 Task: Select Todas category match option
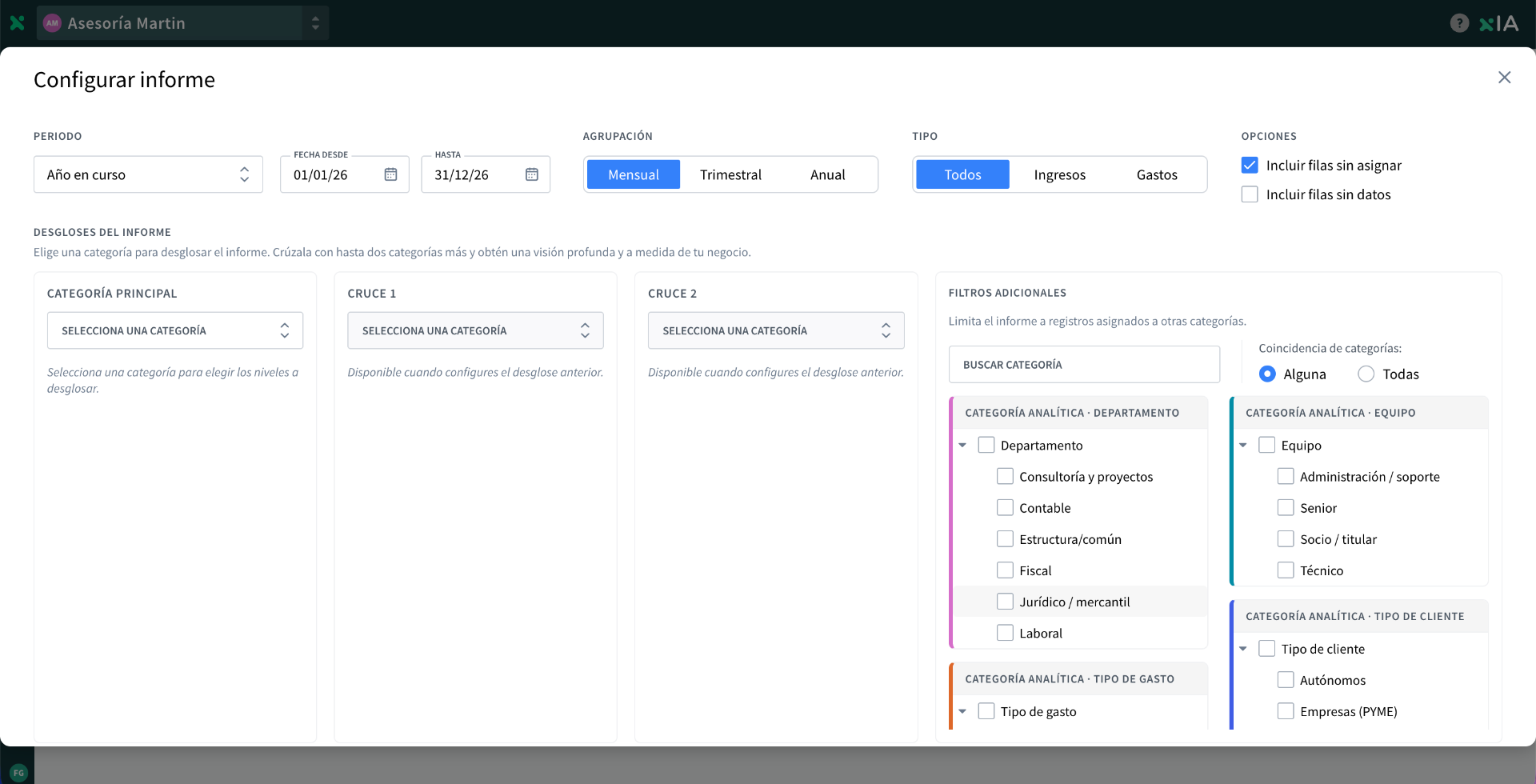[1366, 374]
